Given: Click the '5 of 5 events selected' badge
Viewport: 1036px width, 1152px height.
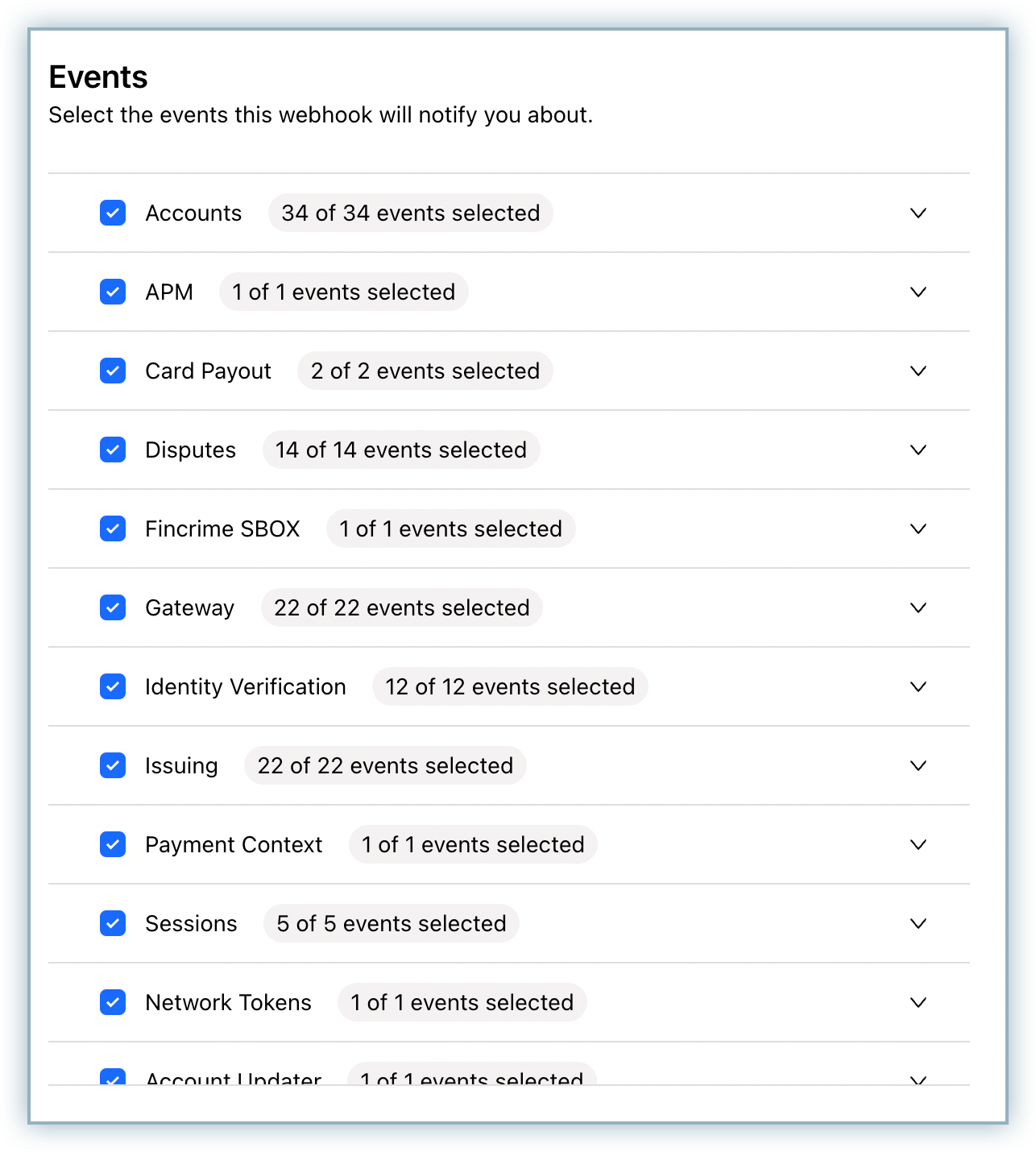Looking at the screenshot, I should (x=392, y=923).
